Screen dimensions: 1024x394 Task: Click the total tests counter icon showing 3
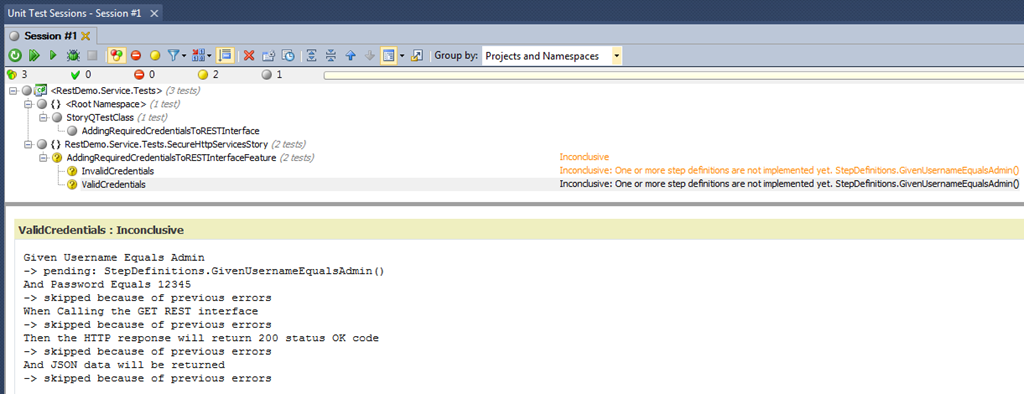(11, 74)
